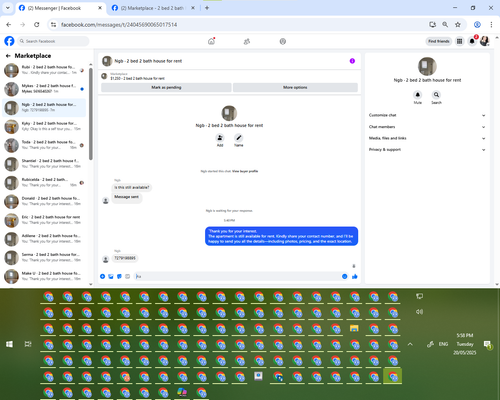This screenshot has height=400, width=500.
Task: Click the chat list scrollbar thumb
Action: (91, 113)
